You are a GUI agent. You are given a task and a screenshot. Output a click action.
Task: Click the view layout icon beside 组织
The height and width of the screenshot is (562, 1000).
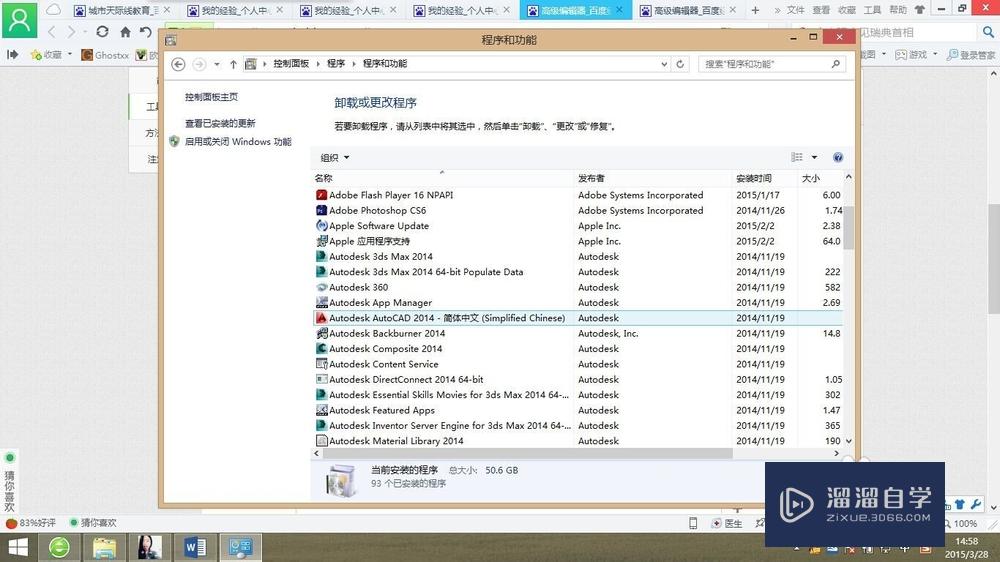797,157
